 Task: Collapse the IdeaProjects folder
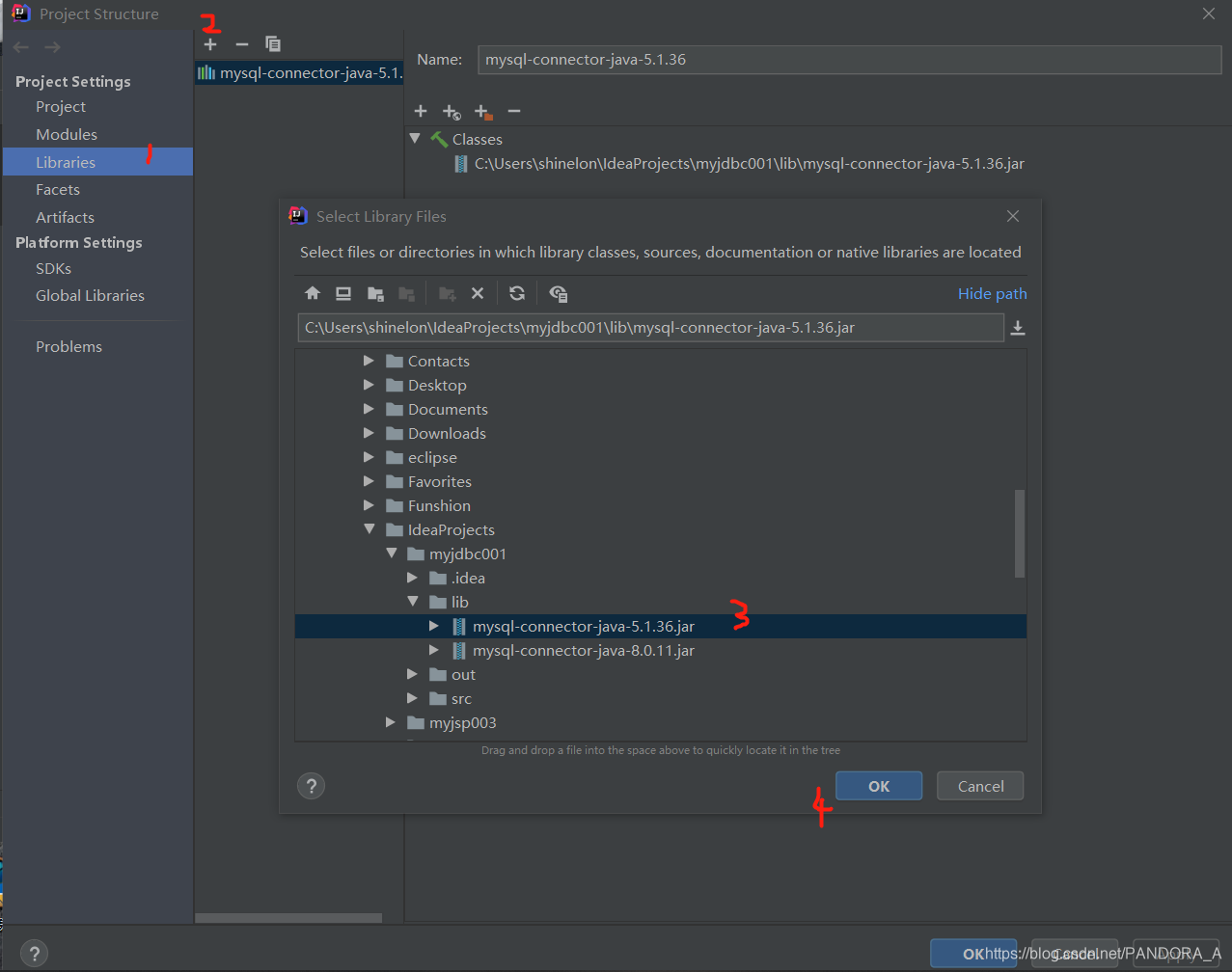tap(369, 529)
